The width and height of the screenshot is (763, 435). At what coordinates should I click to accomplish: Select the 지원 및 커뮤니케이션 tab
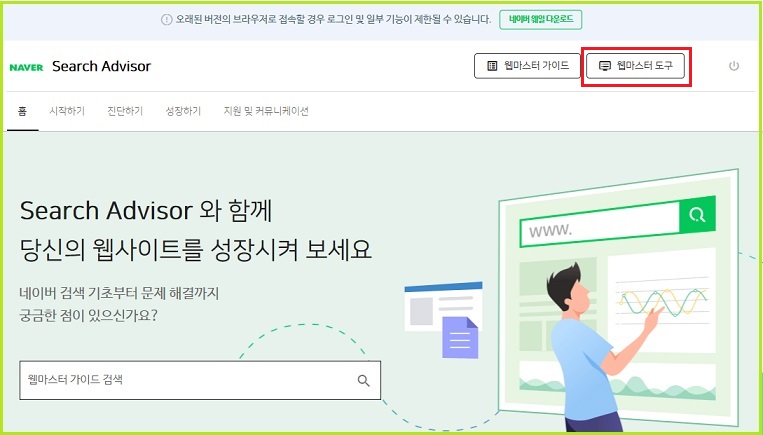[266, 111]
